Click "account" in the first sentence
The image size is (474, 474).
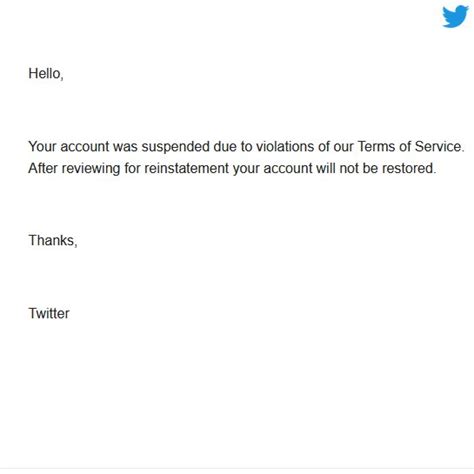(85, 147)
